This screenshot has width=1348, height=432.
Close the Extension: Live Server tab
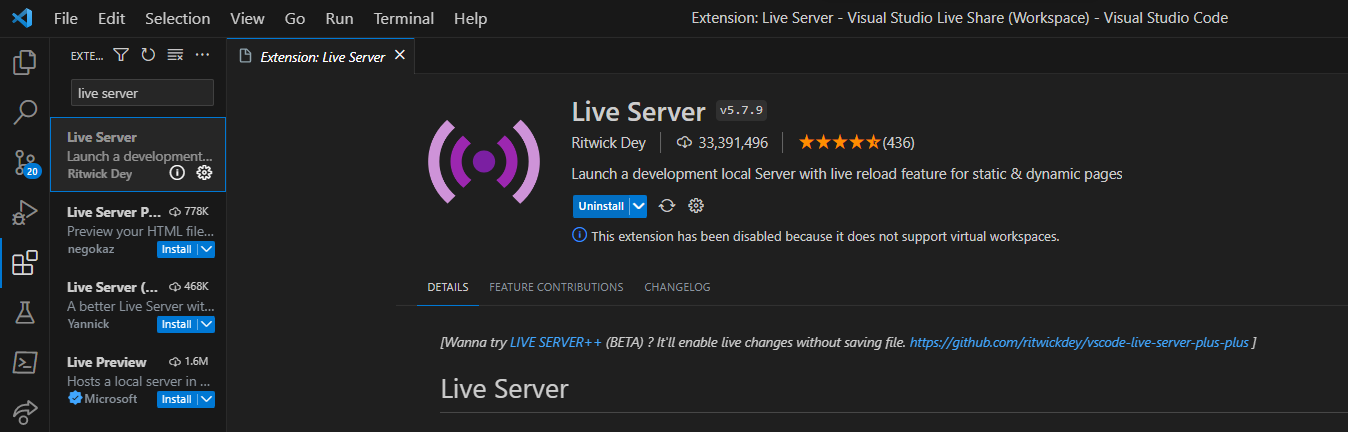(400, 56)
